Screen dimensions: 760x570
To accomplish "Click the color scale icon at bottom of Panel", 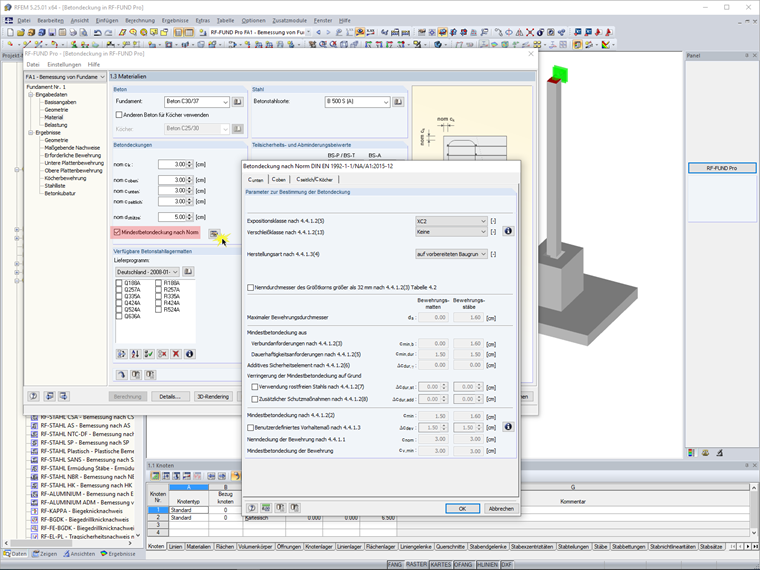I will tap(692, 452).
